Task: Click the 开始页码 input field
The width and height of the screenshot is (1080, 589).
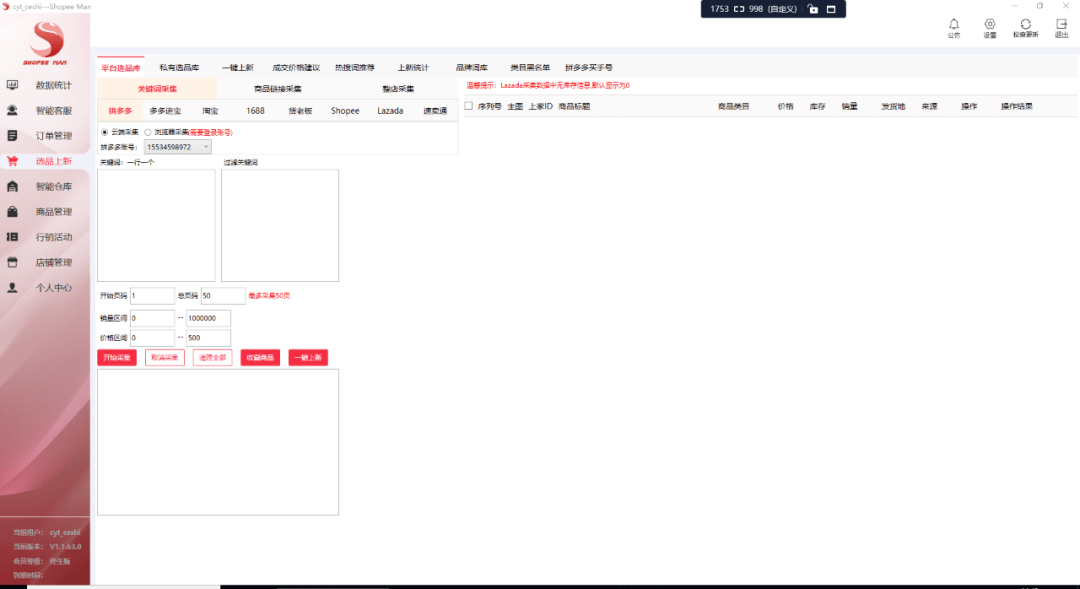Action: (x=152, y=296)
